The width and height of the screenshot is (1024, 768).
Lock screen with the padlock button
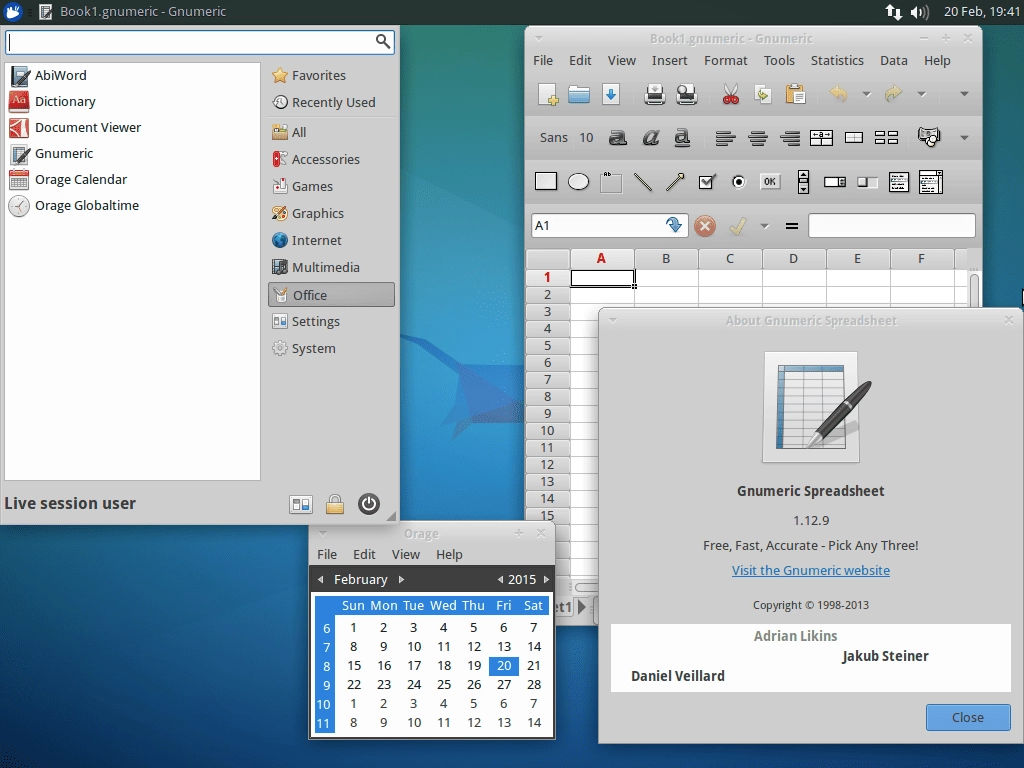335,504
